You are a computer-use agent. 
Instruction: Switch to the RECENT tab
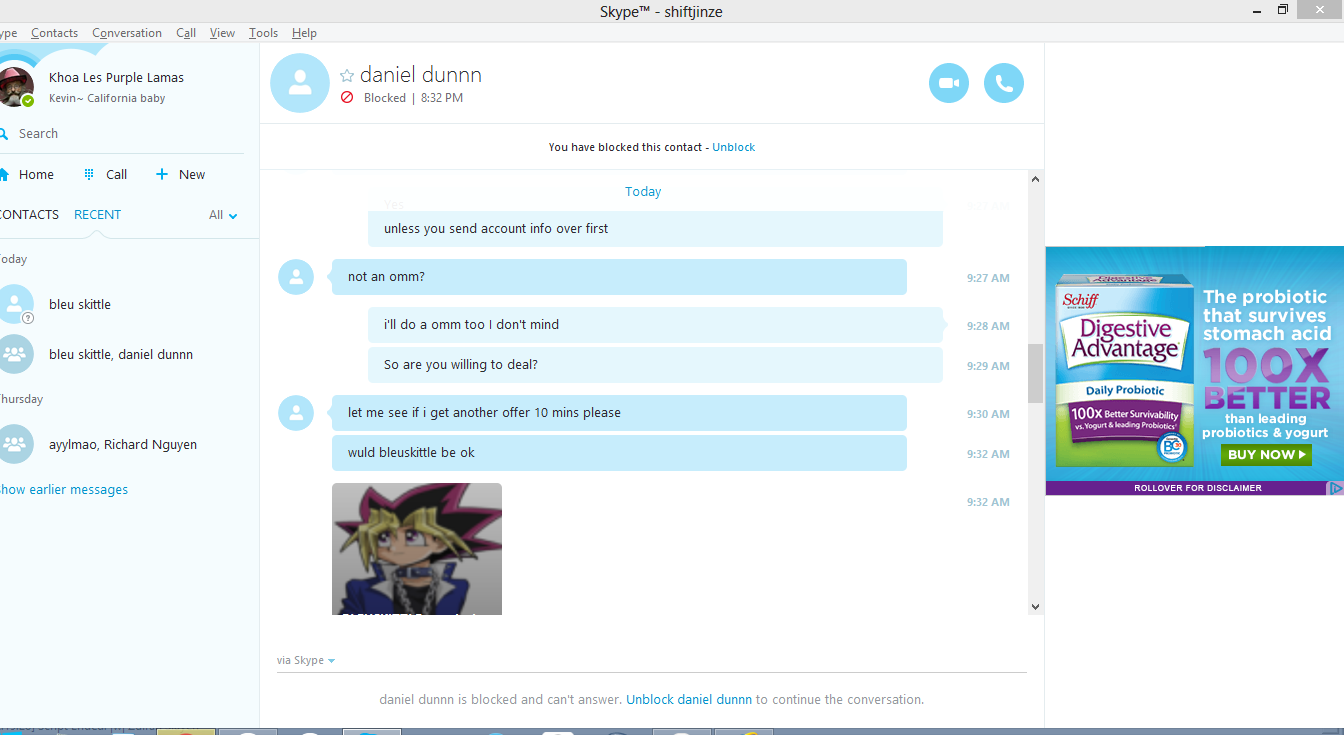tap(97, 215)
